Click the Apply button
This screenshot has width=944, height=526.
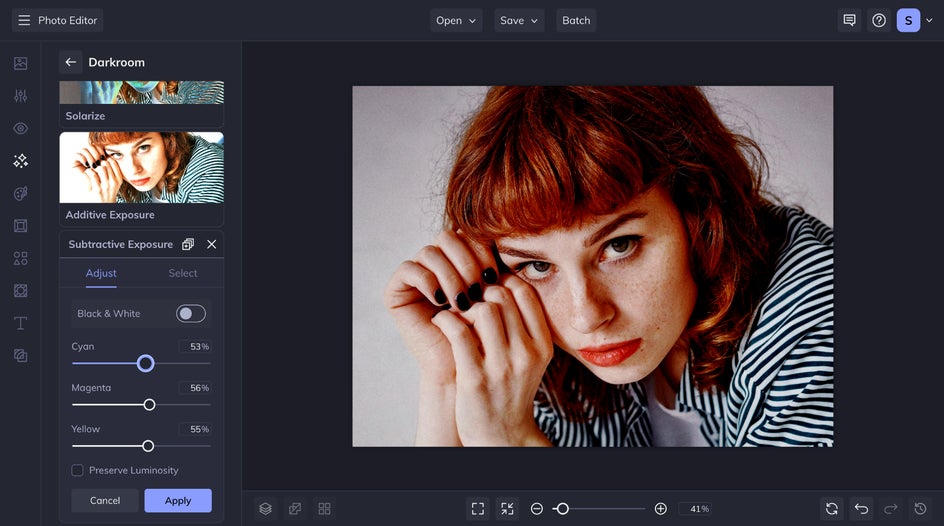point(177,501)
